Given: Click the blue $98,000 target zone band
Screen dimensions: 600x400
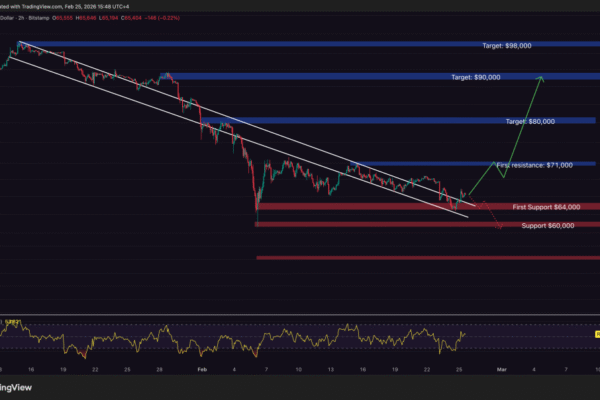Looking at the screenshot, I should [x=300, y=44].
